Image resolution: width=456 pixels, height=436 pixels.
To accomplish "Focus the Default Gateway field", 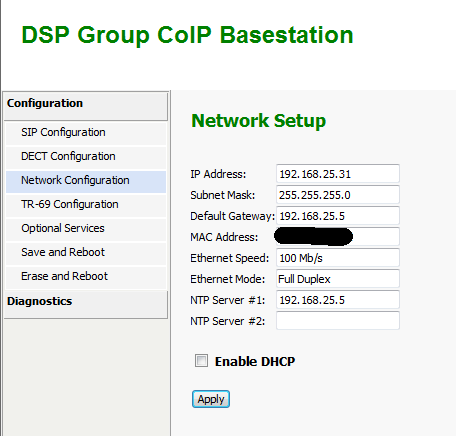I will click(x=338, y=216).
